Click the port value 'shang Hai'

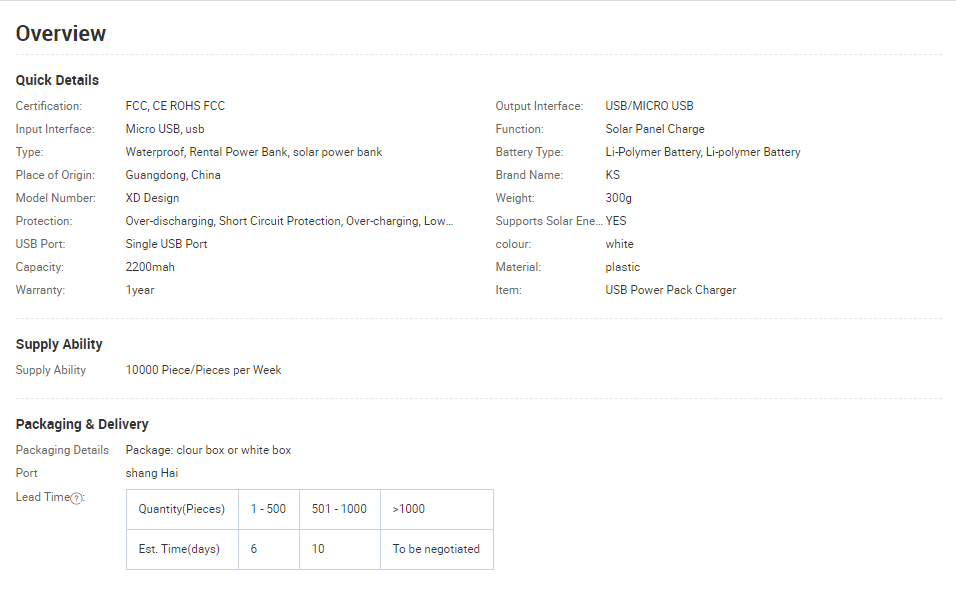[x=152, y=473]
